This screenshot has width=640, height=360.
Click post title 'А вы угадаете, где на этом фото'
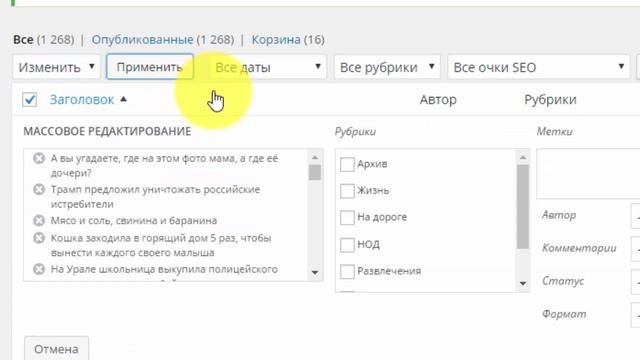click(x=164, y=165)
